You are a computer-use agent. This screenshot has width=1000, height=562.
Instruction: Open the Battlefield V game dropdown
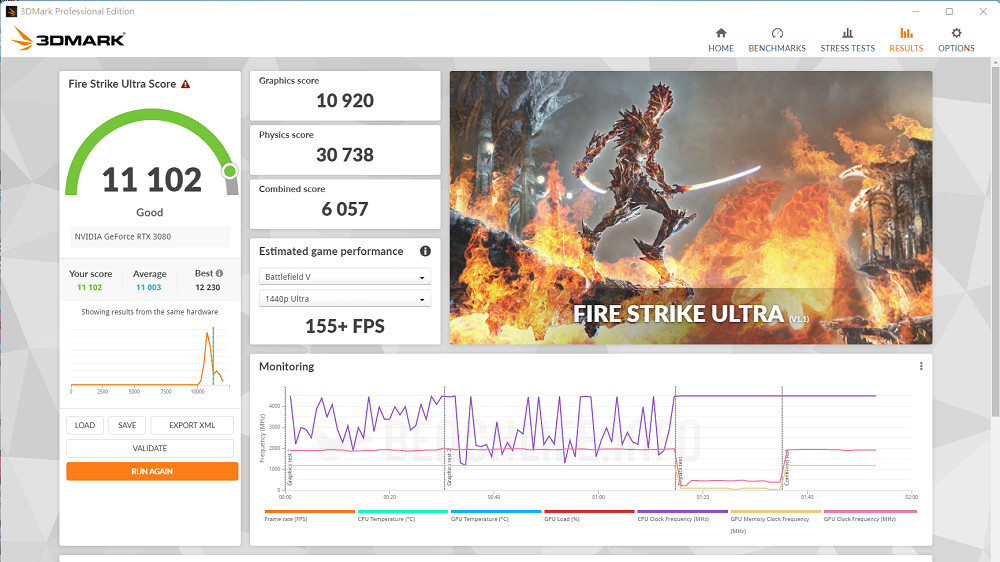click(345, 277)
